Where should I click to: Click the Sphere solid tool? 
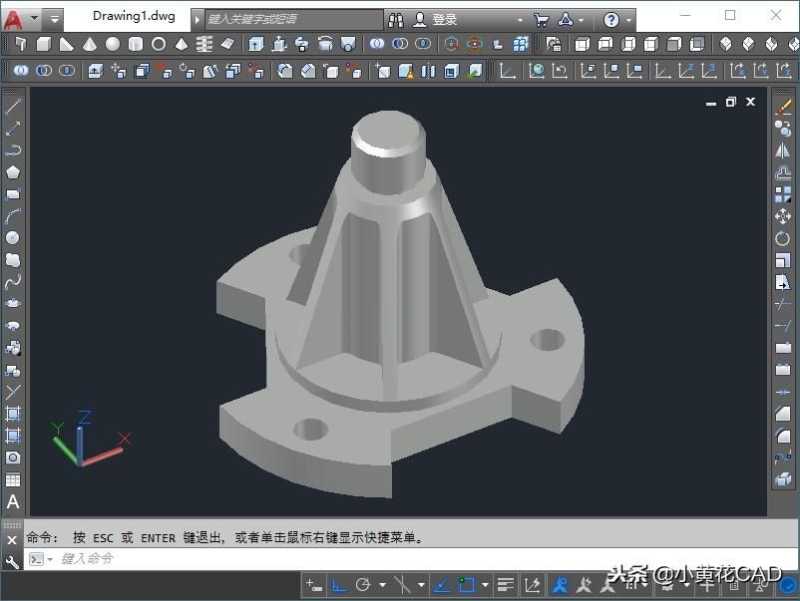[x=113, y=44]
